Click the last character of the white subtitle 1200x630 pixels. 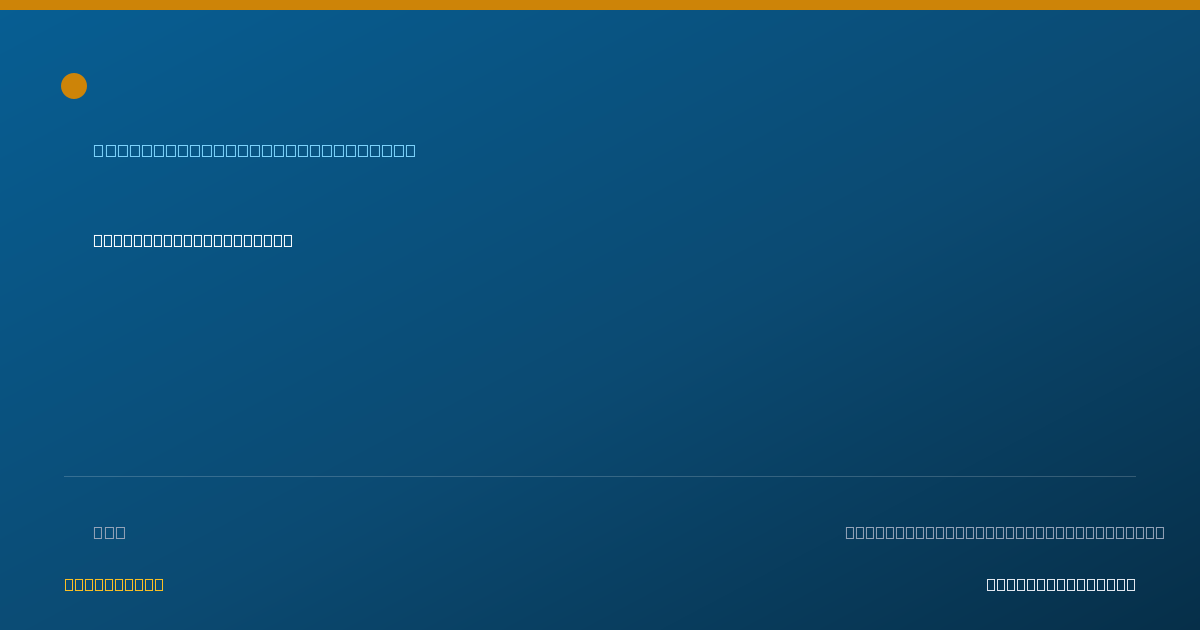(x=288, y=240)
